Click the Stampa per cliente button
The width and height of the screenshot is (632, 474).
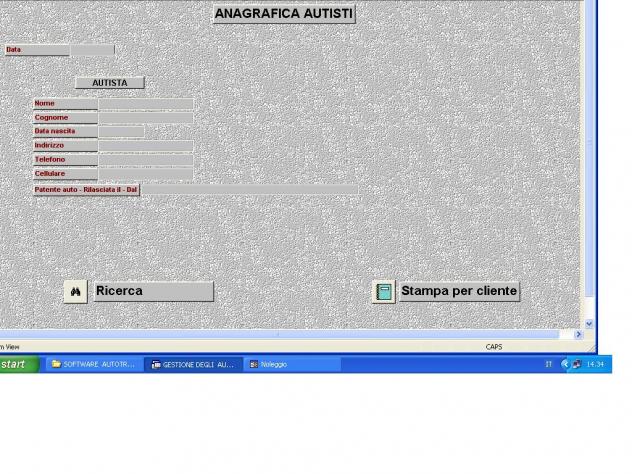tap(459, 291)
